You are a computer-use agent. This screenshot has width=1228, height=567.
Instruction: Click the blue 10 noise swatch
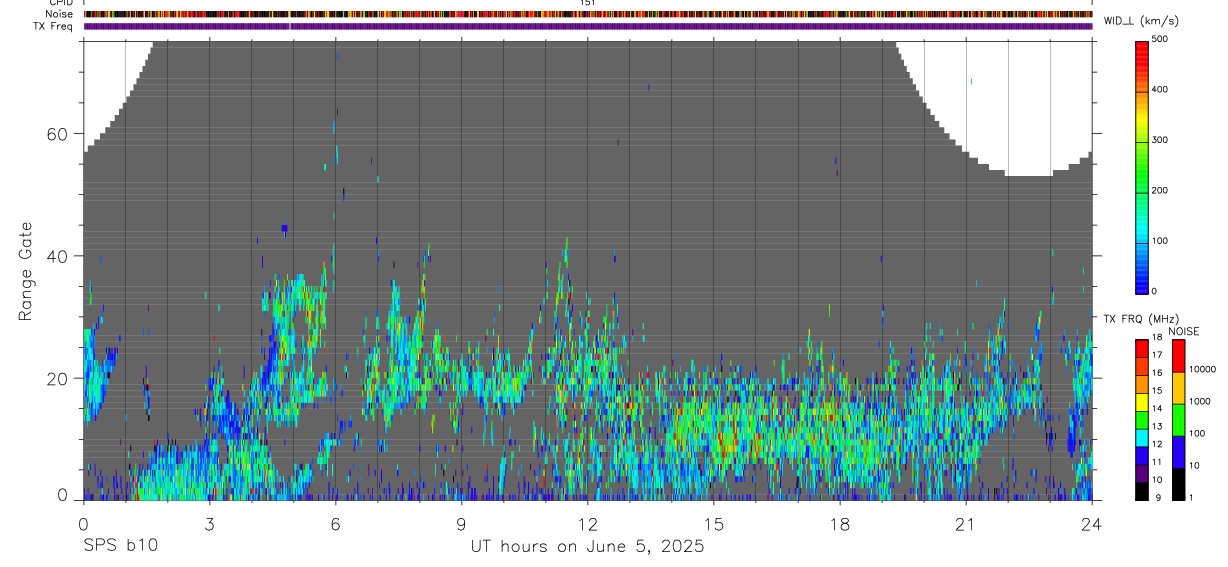coord(1179,452)
